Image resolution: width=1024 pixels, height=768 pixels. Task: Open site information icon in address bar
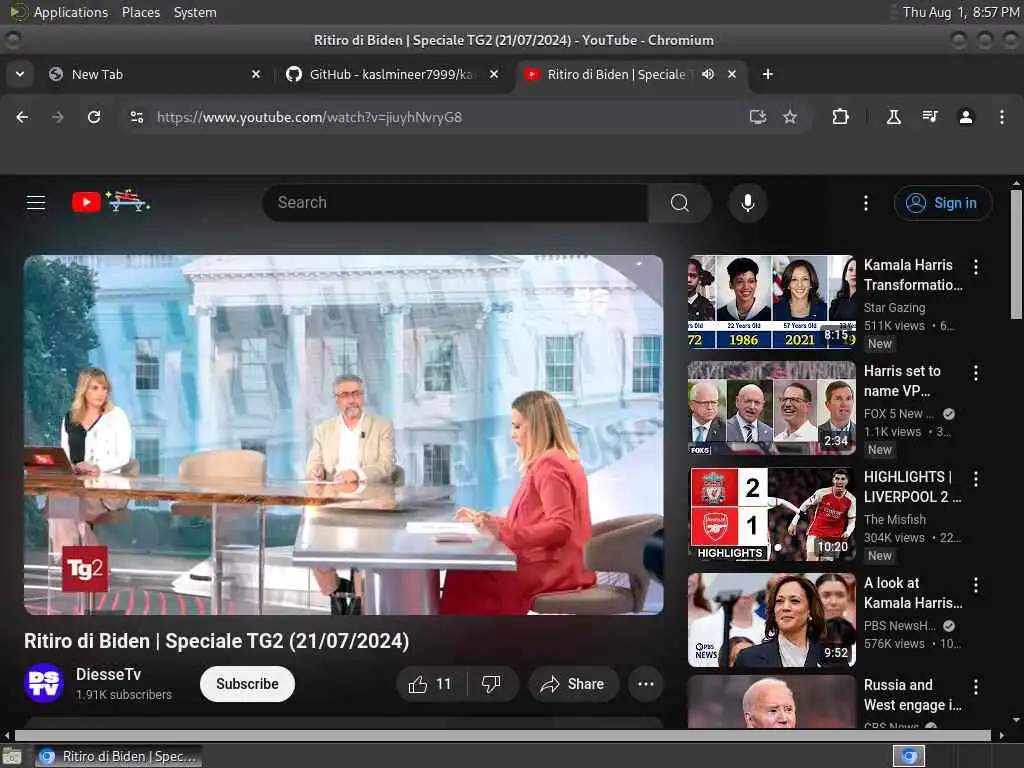[136, 117]
